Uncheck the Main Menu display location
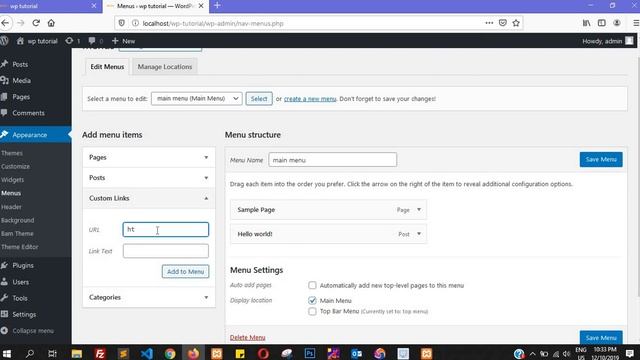The height and width of the screenshot is (360, 640). tap(312, 300)
